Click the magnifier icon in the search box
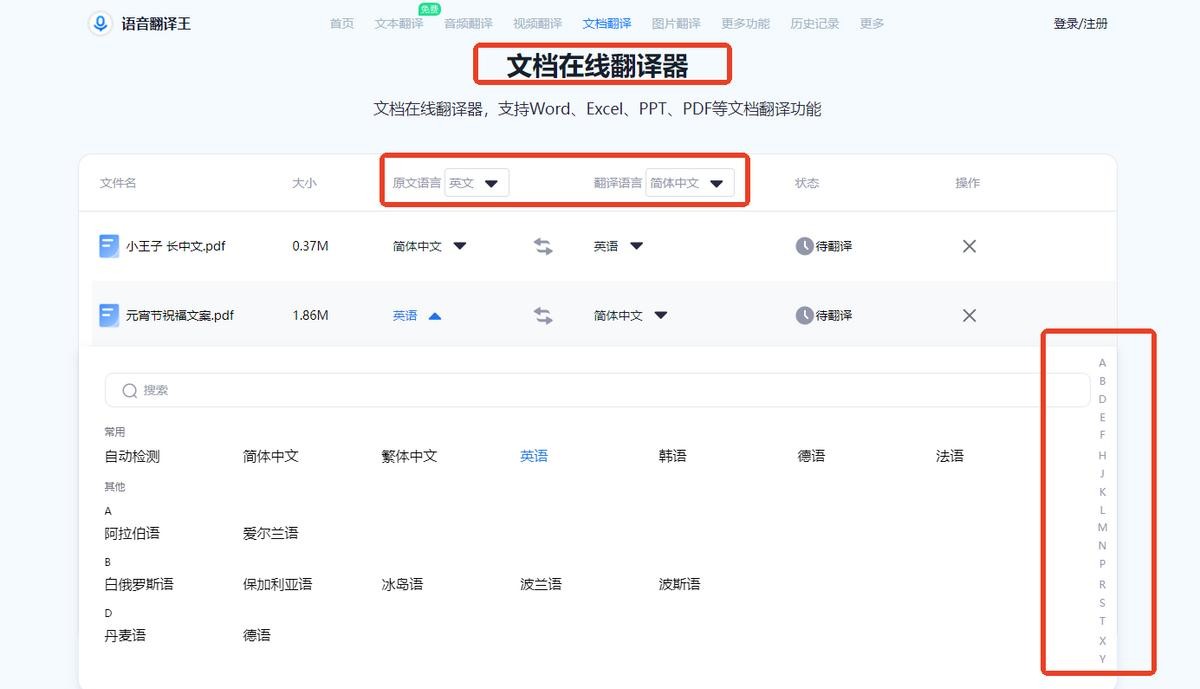 (x=129, y=391)
